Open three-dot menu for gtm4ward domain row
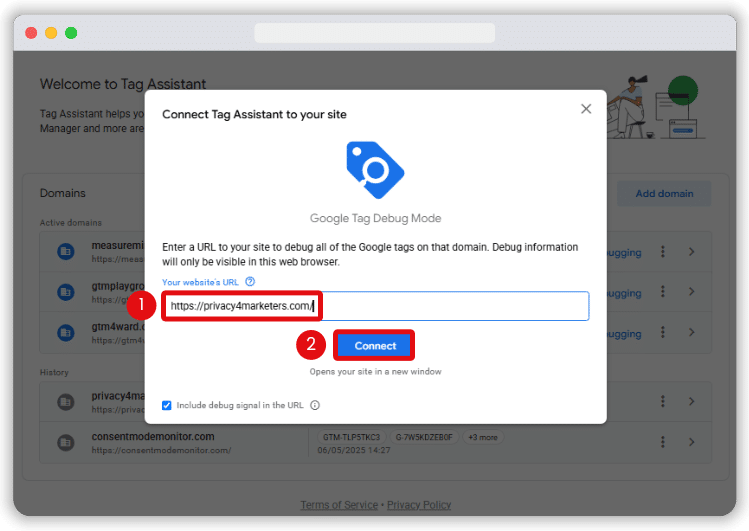749x531 pixels. pyautogui.click(x=663, y=332)
